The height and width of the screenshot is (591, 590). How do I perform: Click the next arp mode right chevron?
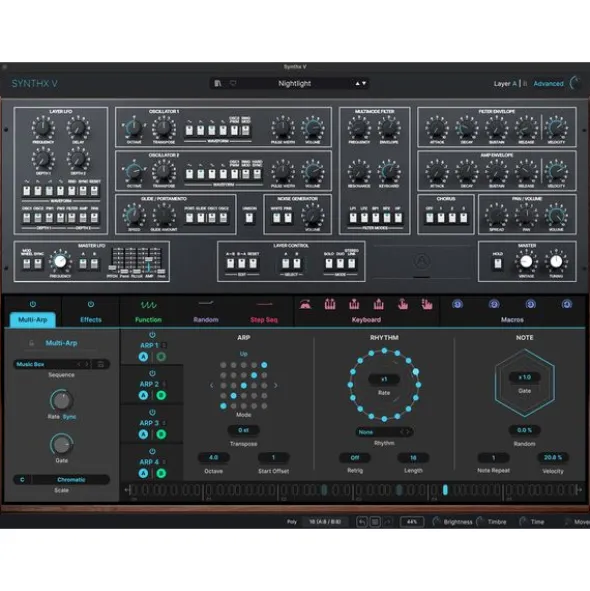click(x=276, y=385)
